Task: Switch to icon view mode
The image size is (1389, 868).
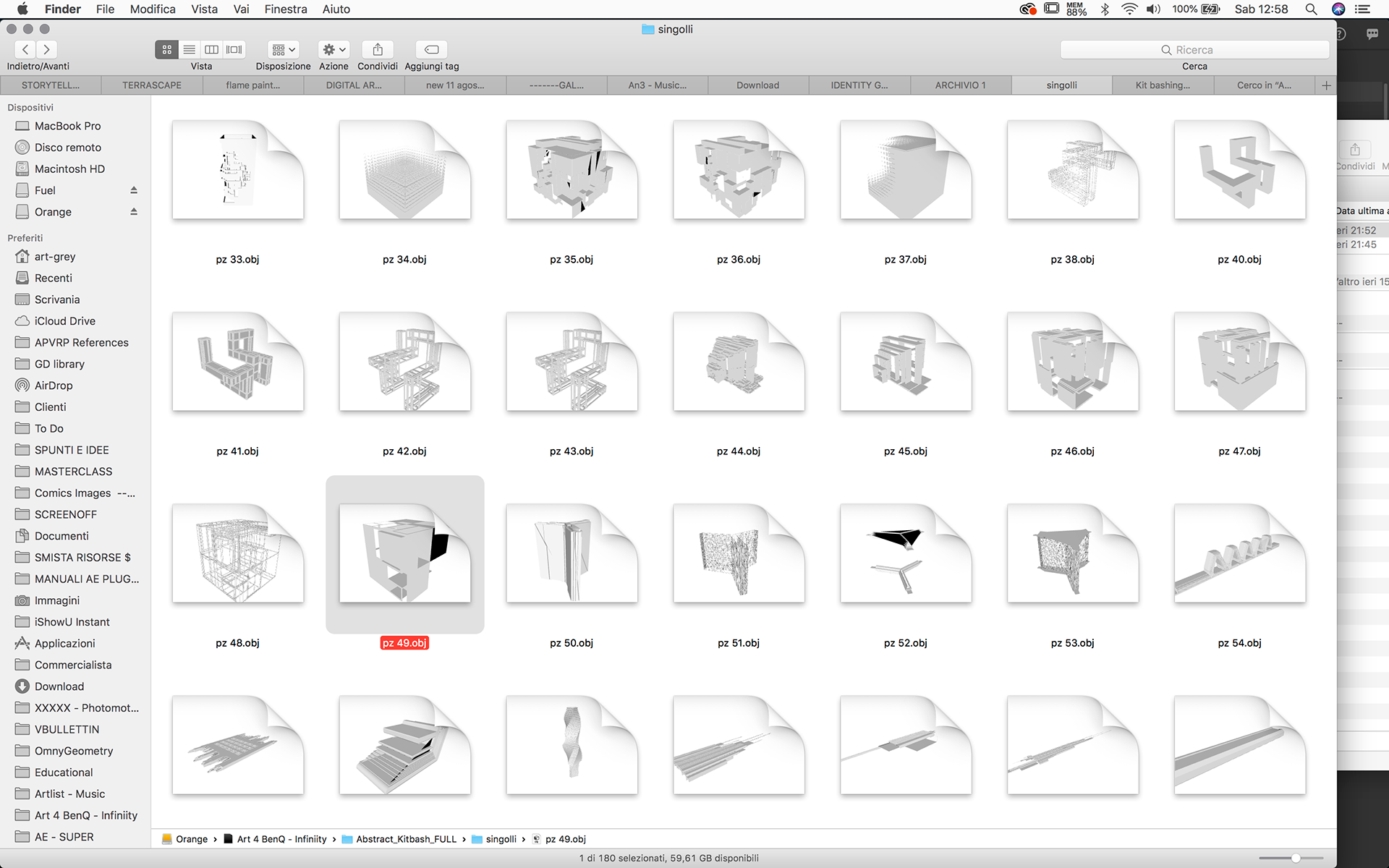Action: pos(166,49)
